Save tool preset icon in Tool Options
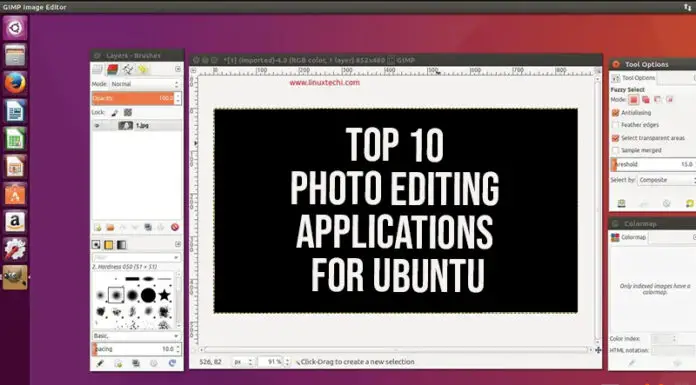 [621, 203]
